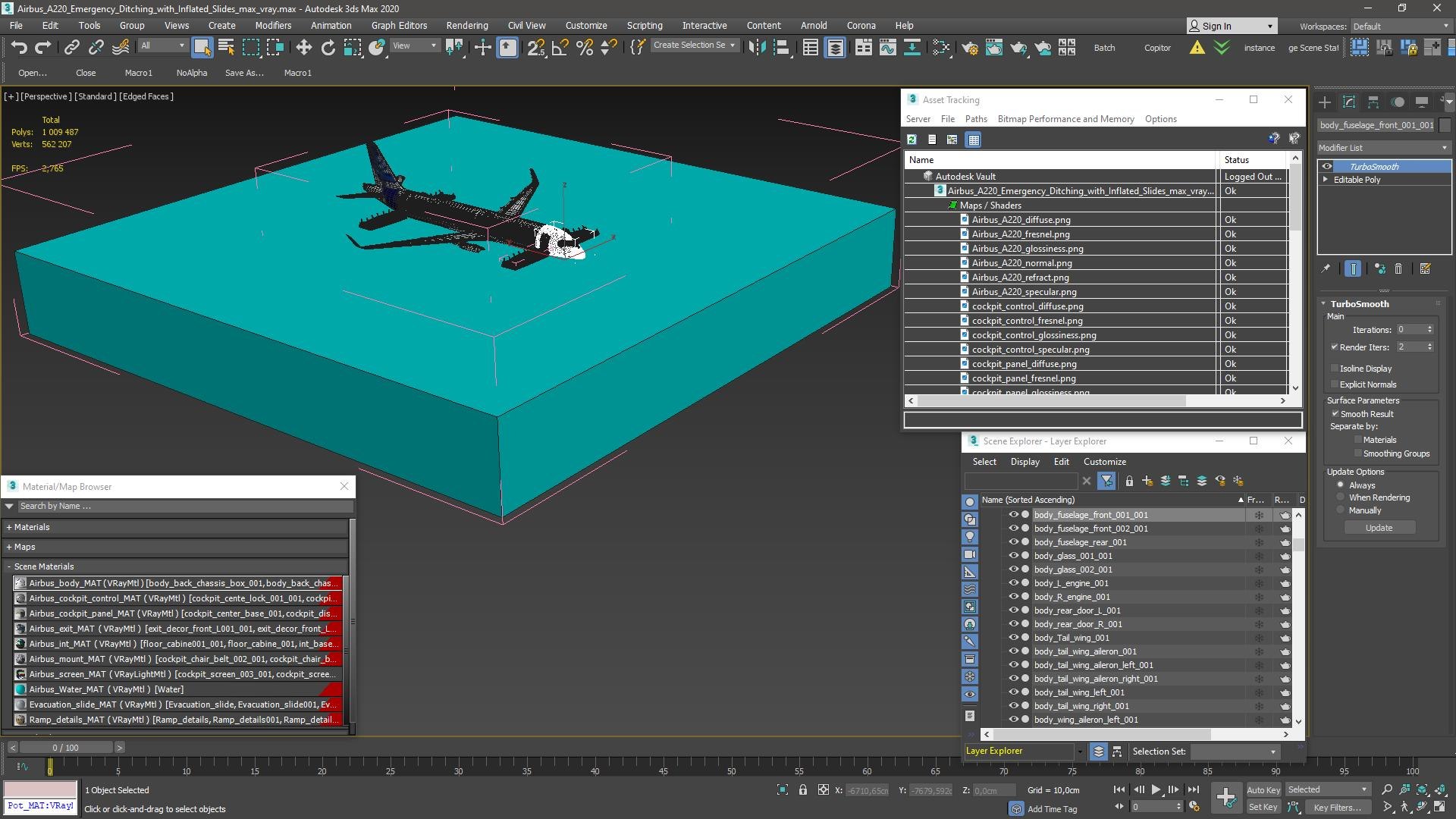Open the Modifier List dropdown

(x=1384, y=148)
